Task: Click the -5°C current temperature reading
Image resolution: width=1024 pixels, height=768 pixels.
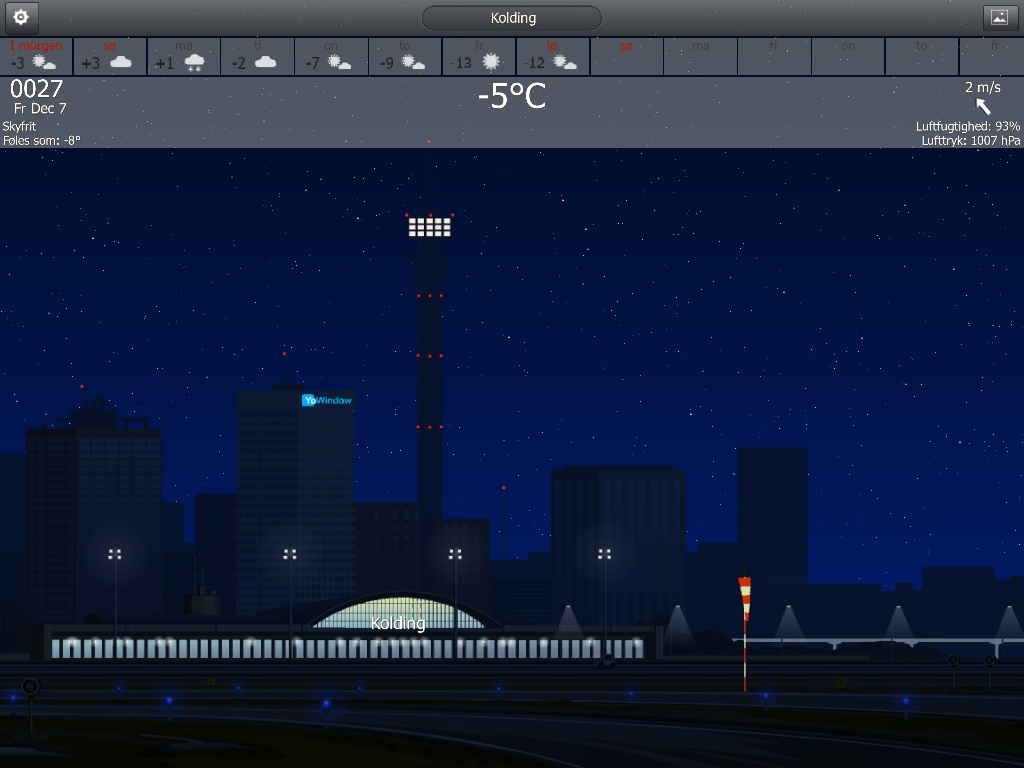Action: 512,96
